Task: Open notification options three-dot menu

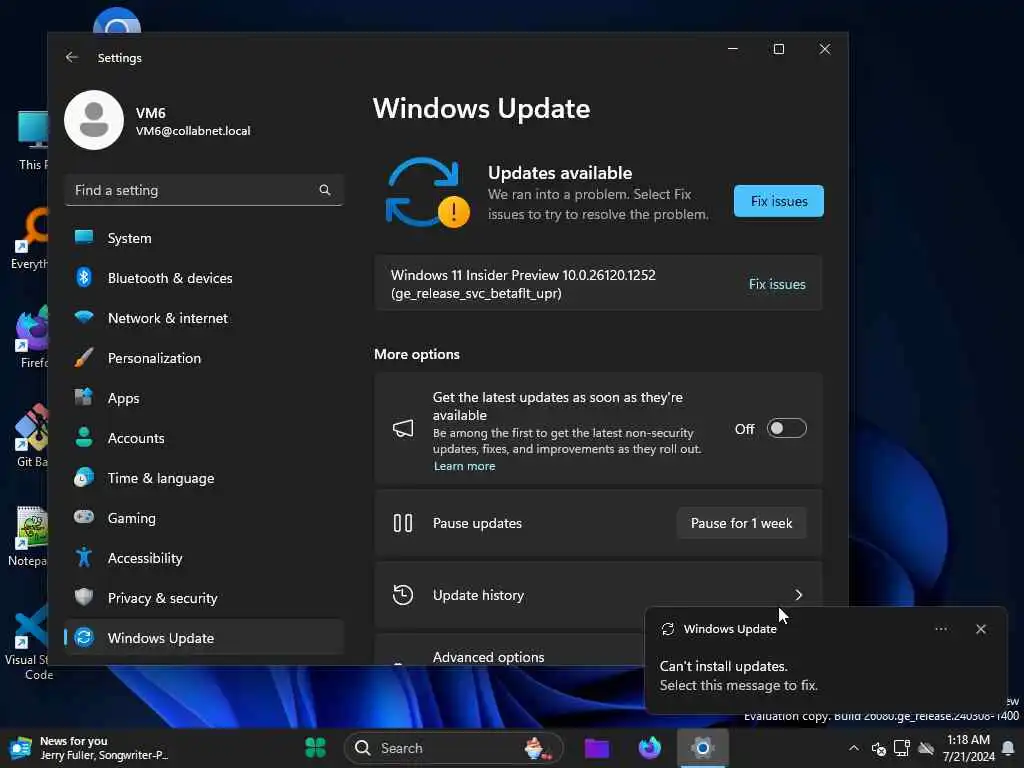Action: click(x=941, y=629)
